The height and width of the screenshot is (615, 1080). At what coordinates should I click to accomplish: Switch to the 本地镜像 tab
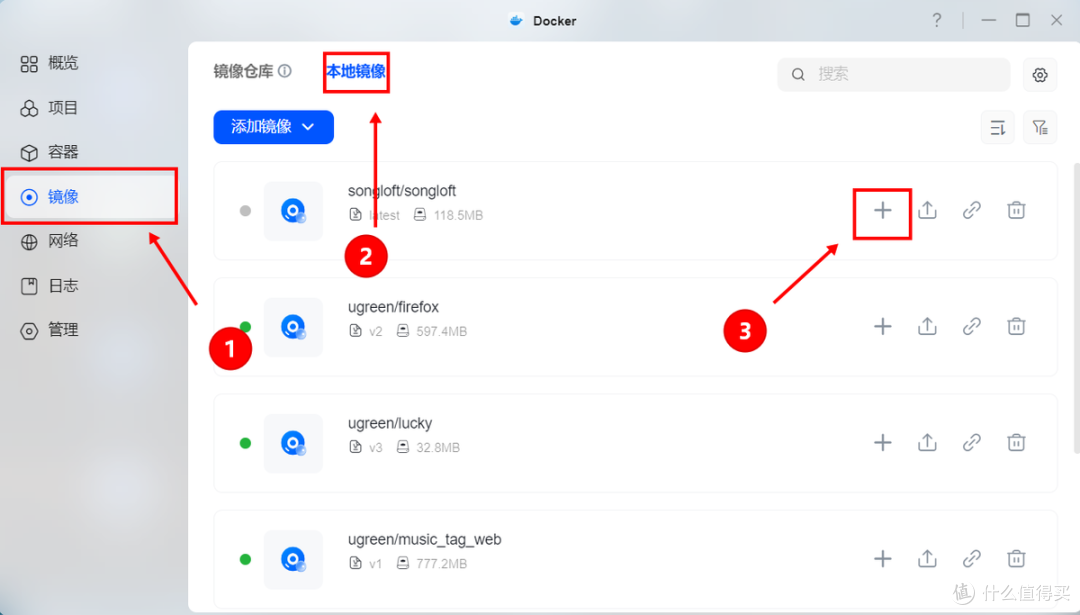click(355, 71)
